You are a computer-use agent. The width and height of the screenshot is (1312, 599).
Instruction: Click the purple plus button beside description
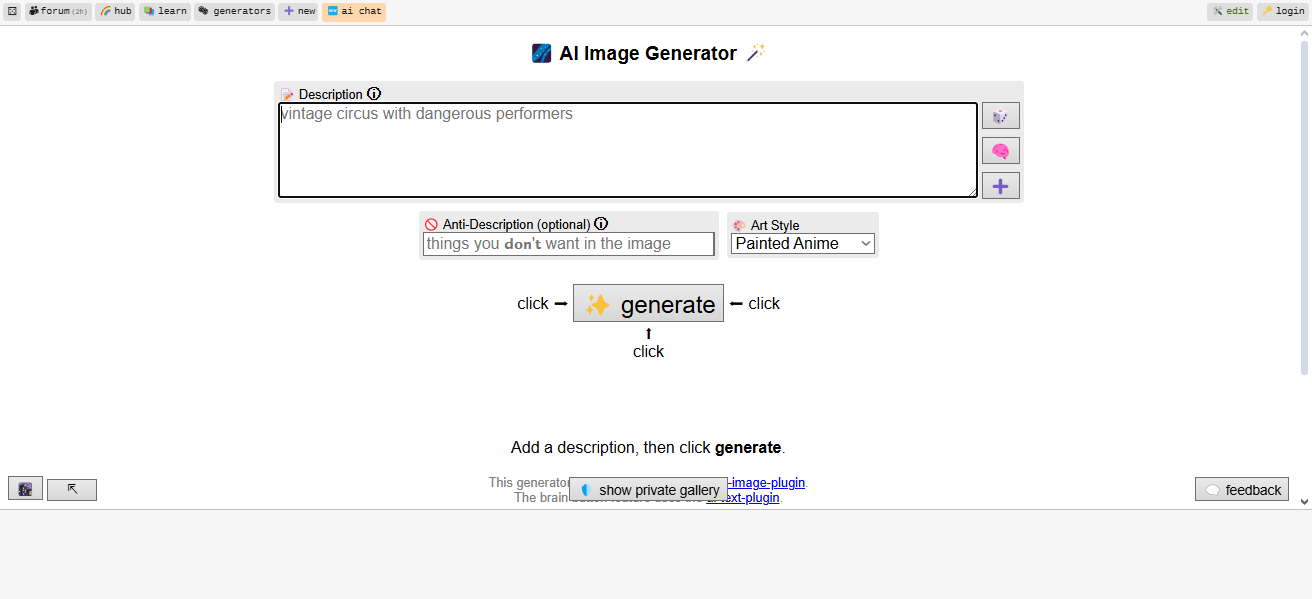click(1000, 185)
